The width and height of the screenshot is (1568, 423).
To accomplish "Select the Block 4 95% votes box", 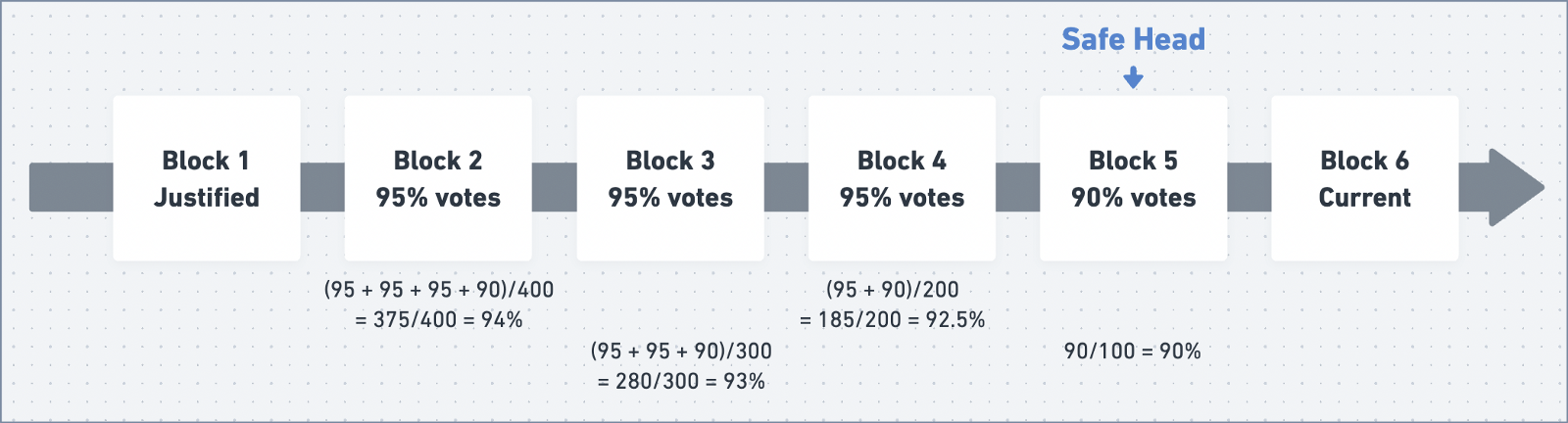I will pos(902,178).
